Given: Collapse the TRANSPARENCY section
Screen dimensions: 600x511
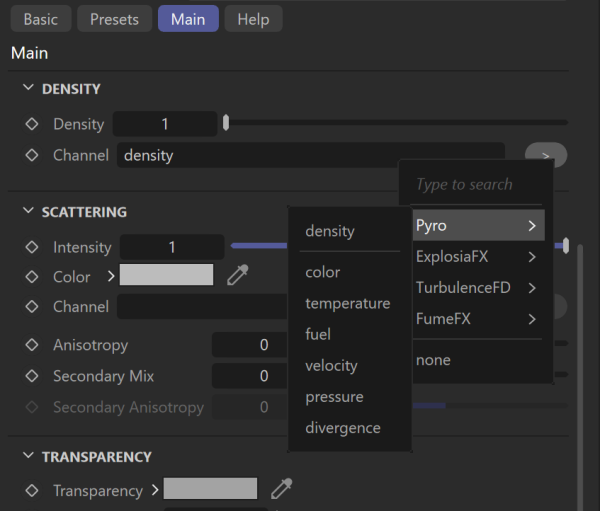Looking at the screenshot, I should tap(27, 457).
